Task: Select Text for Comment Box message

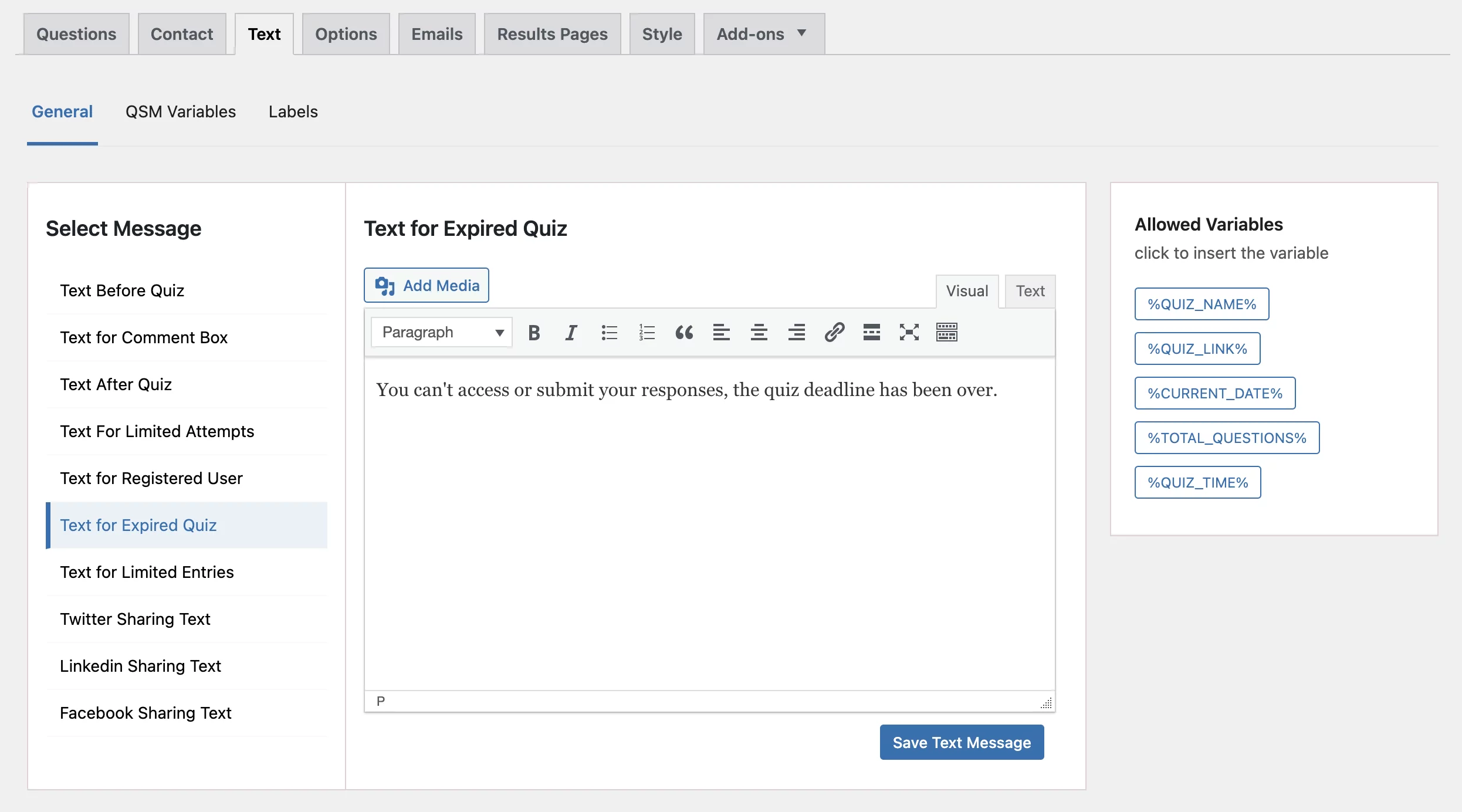Action: [x=187, y=337]
